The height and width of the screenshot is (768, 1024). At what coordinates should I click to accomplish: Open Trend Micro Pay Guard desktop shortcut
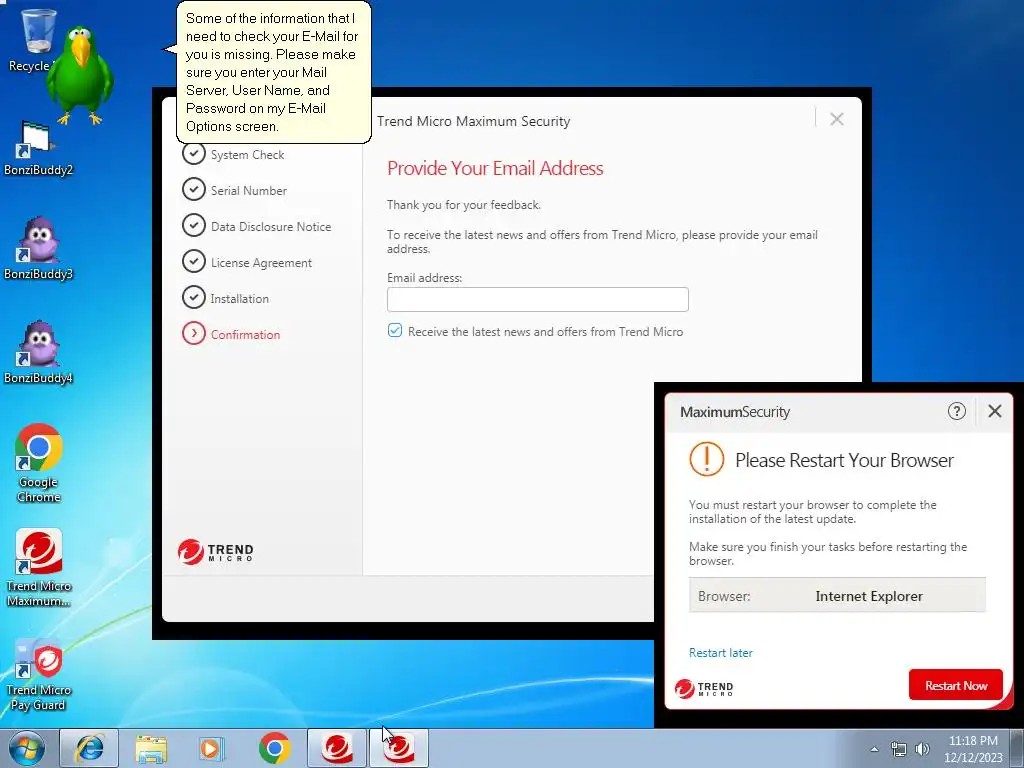[x=39, y=675]
